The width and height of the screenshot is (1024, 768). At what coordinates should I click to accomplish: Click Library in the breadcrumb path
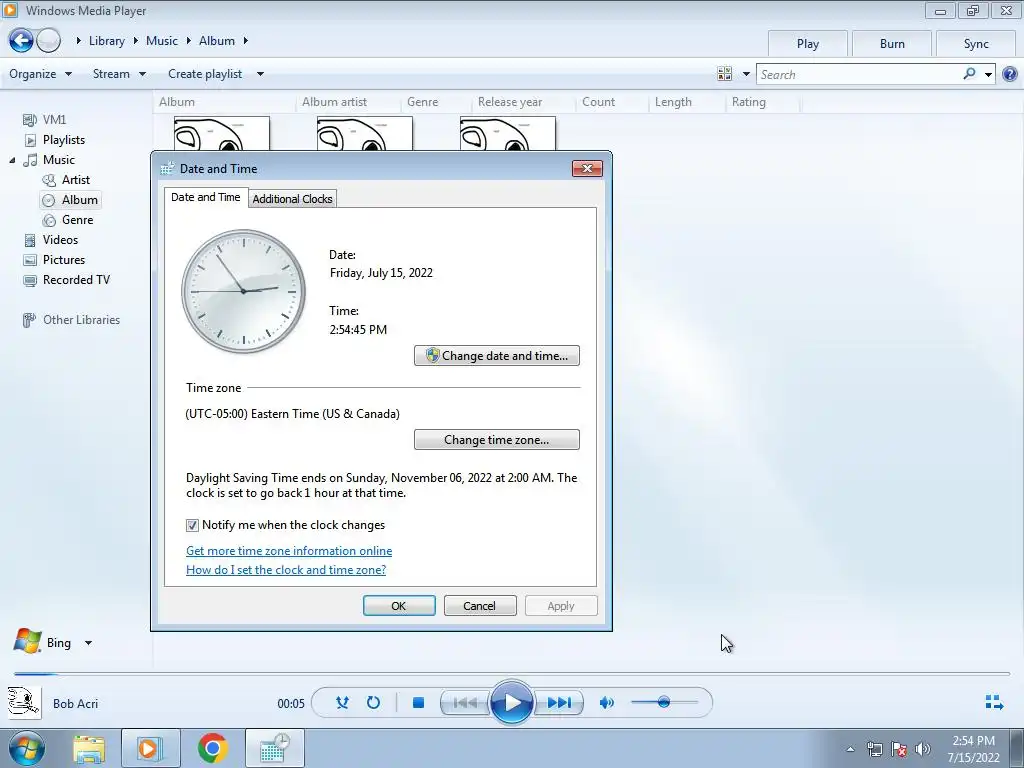(x=106, y=40)
